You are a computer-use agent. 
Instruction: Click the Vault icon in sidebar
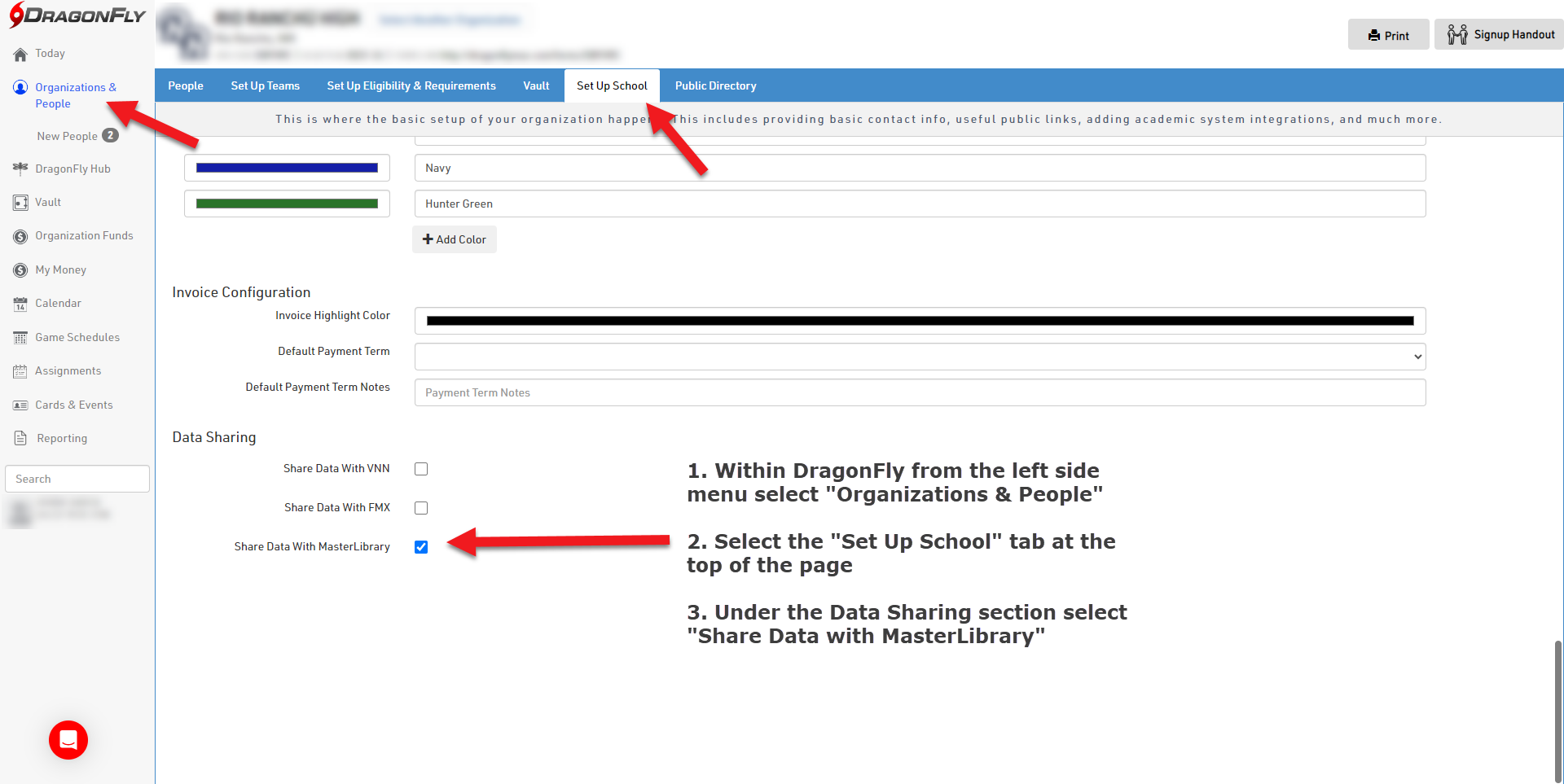click(x=20, y=203)
